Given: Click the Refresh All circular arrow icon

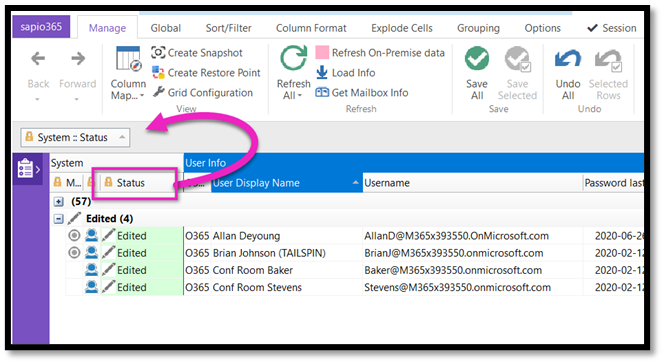Looking at the screenshot, I should coord(293,59).
